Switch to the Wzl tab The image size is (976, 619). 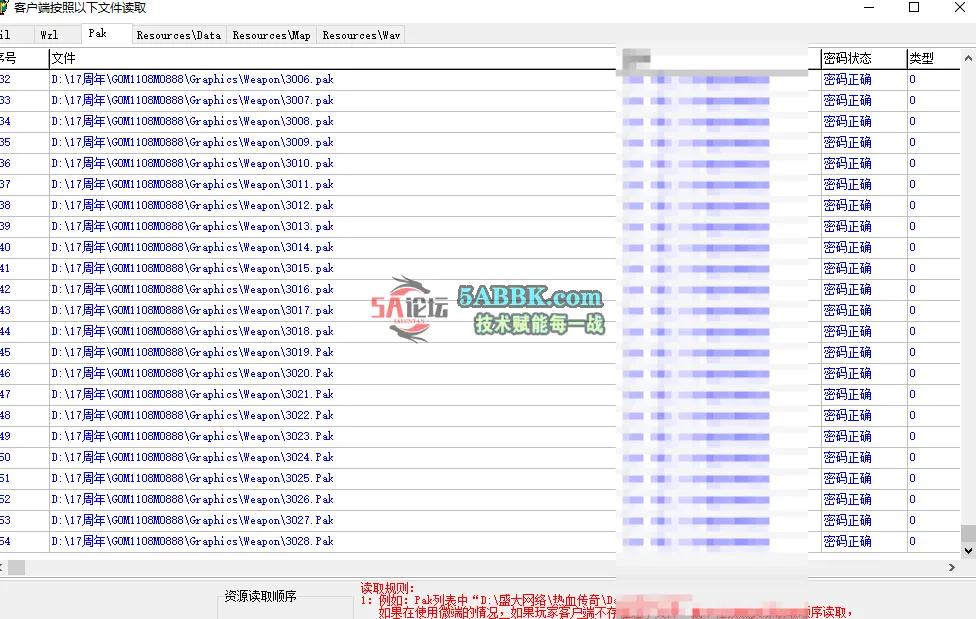pos(57,35)
